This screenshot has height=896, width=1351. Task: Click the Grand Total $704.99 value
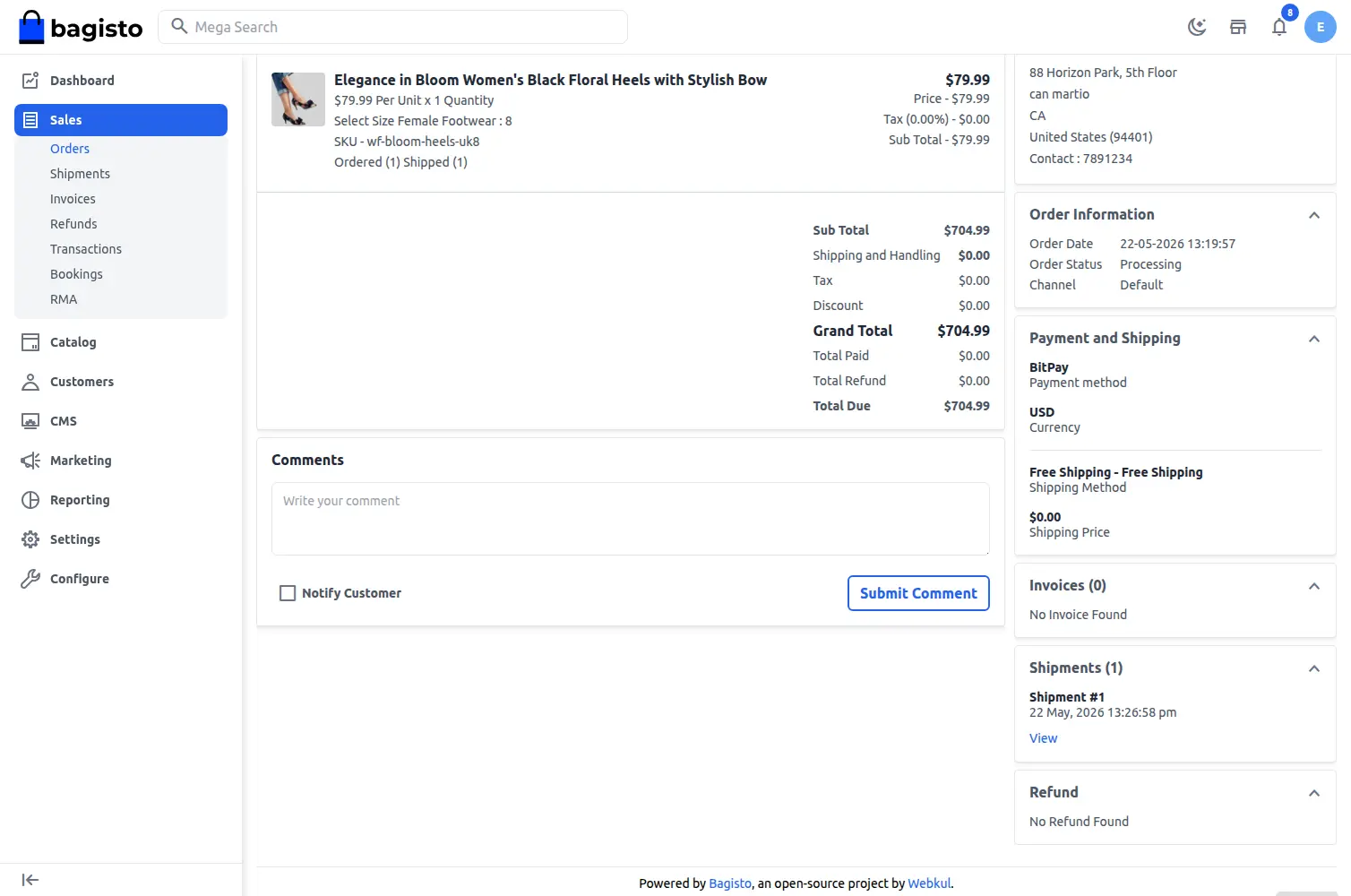(x=963, y=331)
